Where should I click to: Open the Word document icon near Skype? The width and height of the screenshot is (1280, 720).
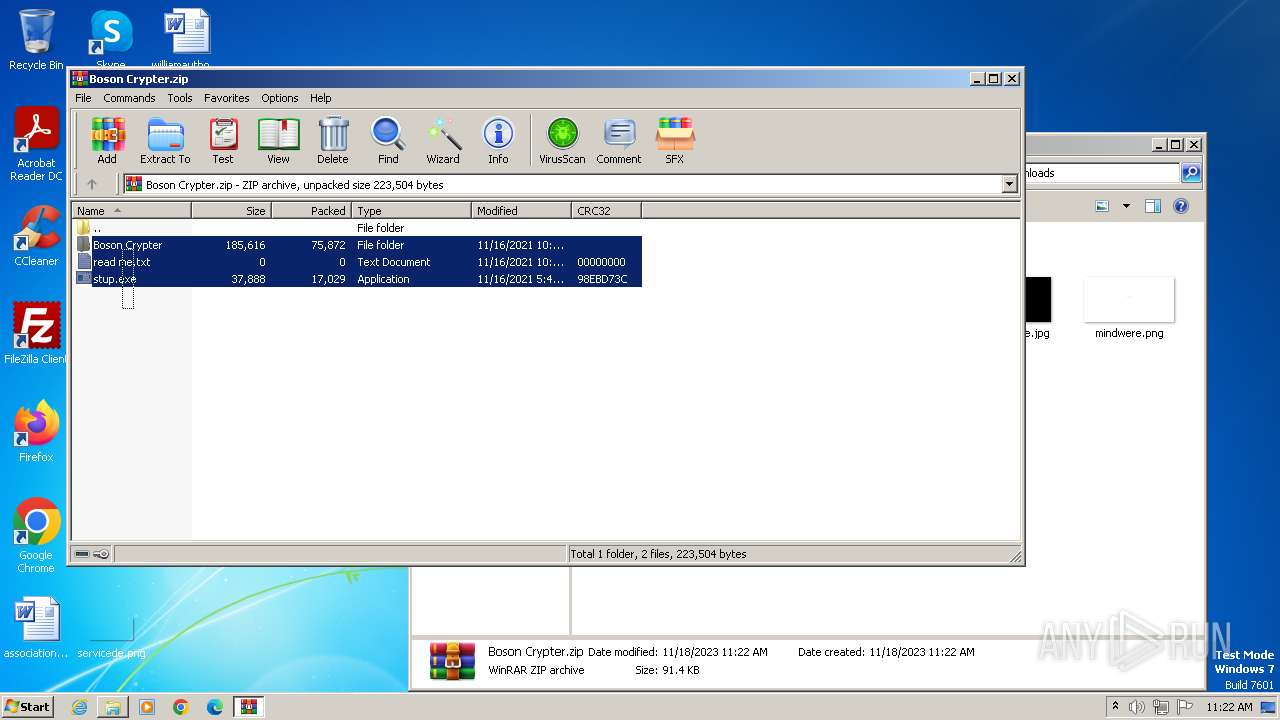(187, 38)
